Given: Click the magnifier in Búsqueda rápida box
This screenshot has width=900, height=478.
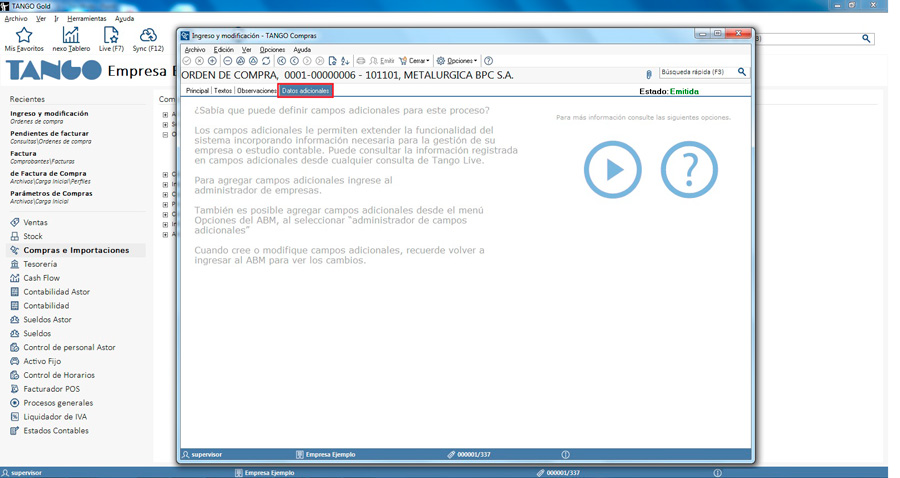Looking at the screenshot, I should [742, 72].
